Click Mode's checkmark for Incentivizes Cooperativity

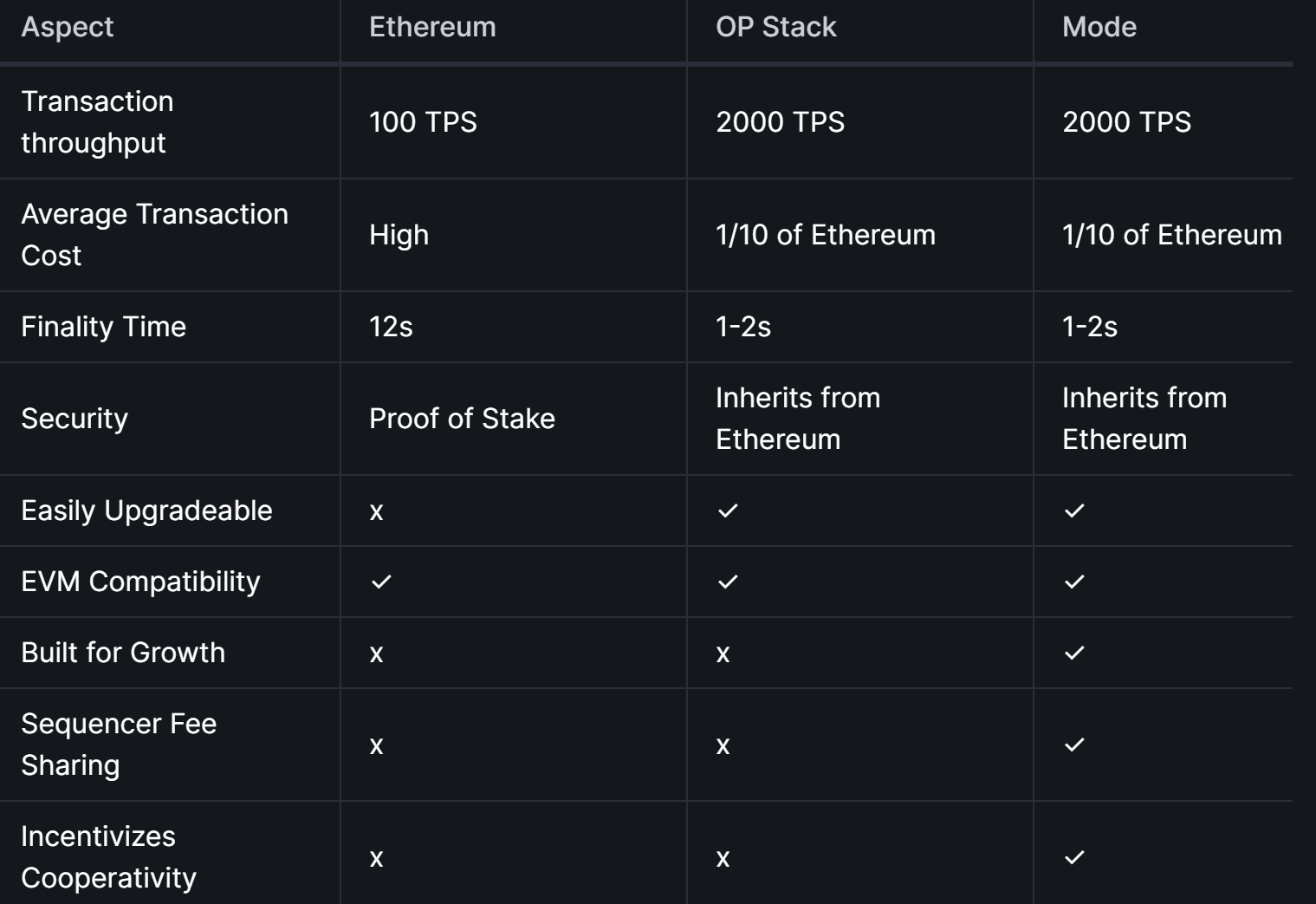(x=1074, y=857)
